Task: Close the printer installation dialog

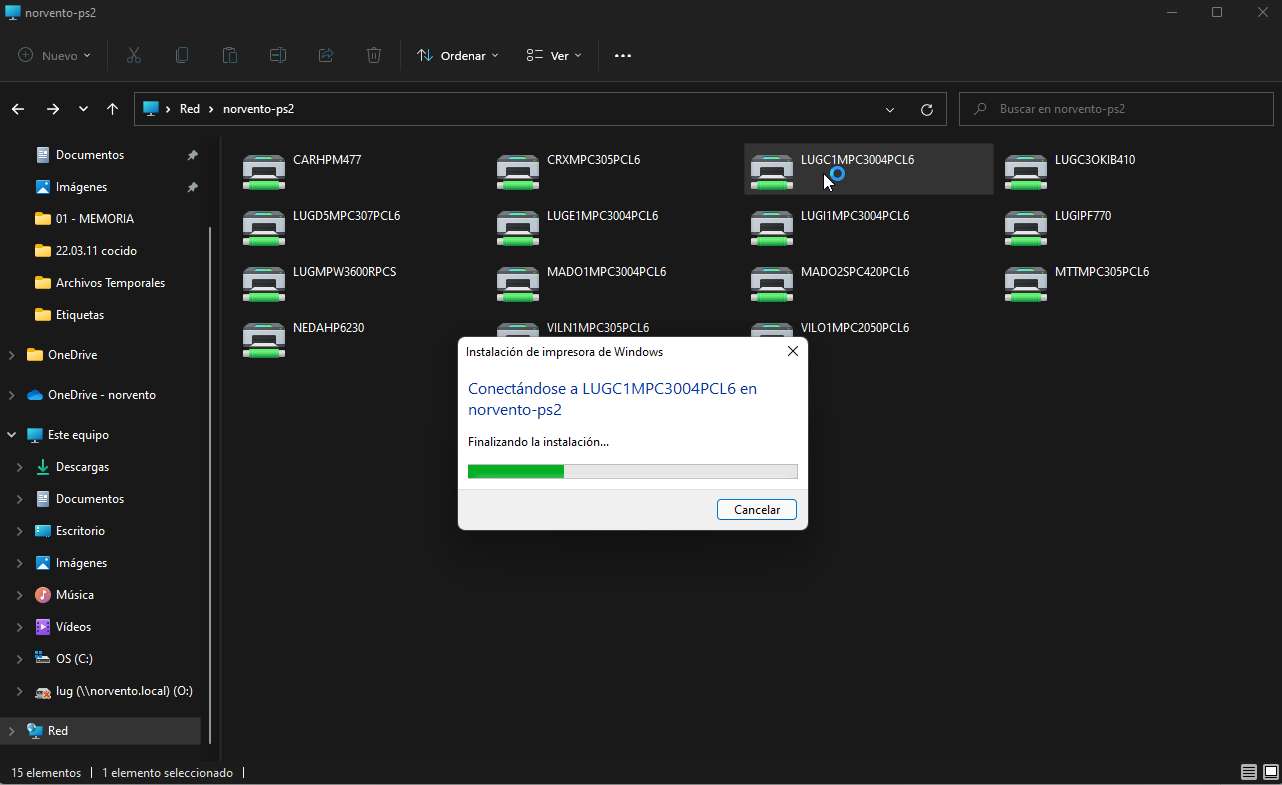Action: 793,352
